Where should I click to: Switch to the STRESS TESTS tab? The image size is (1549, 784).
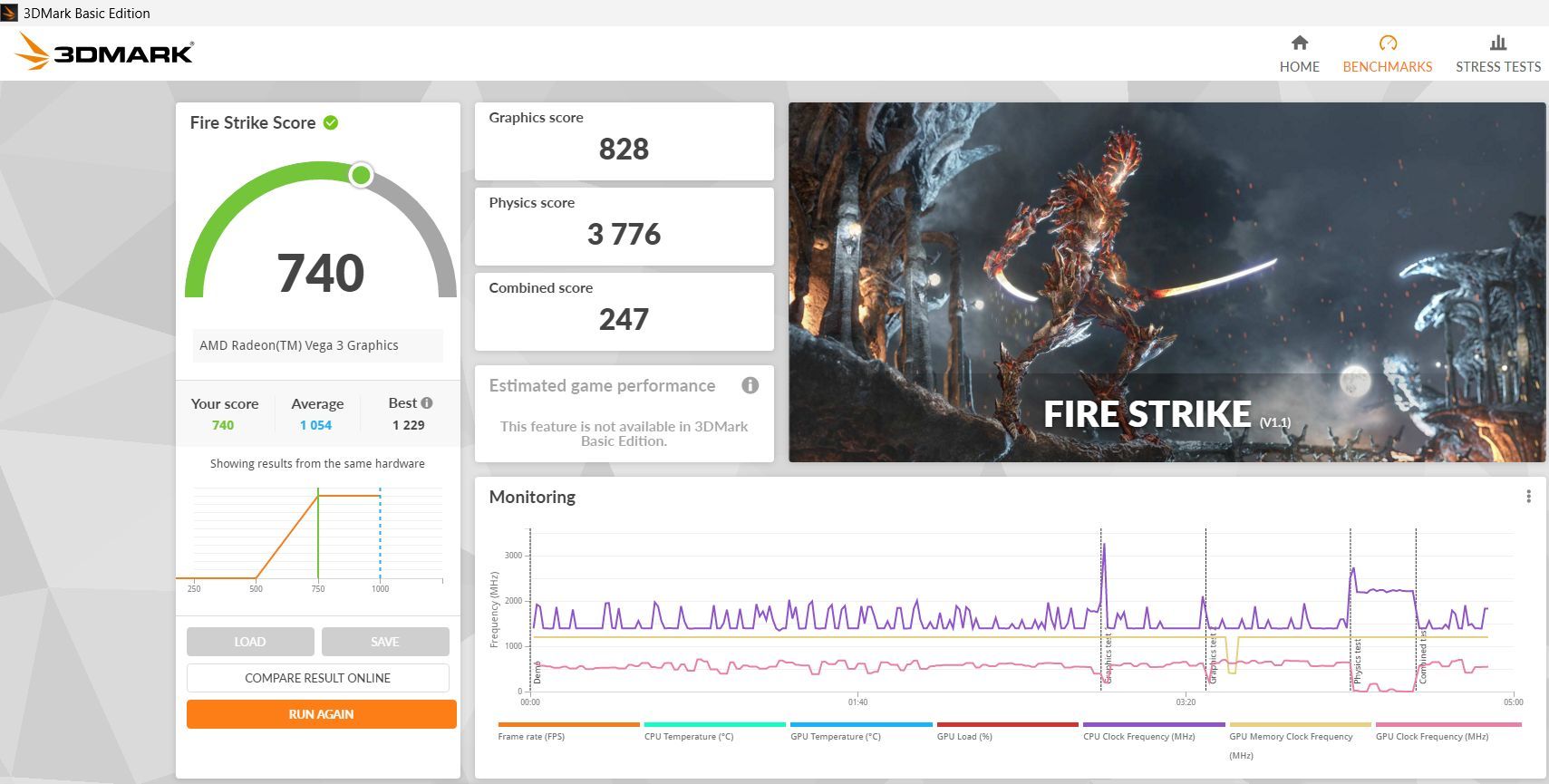tap(1498, 54)
